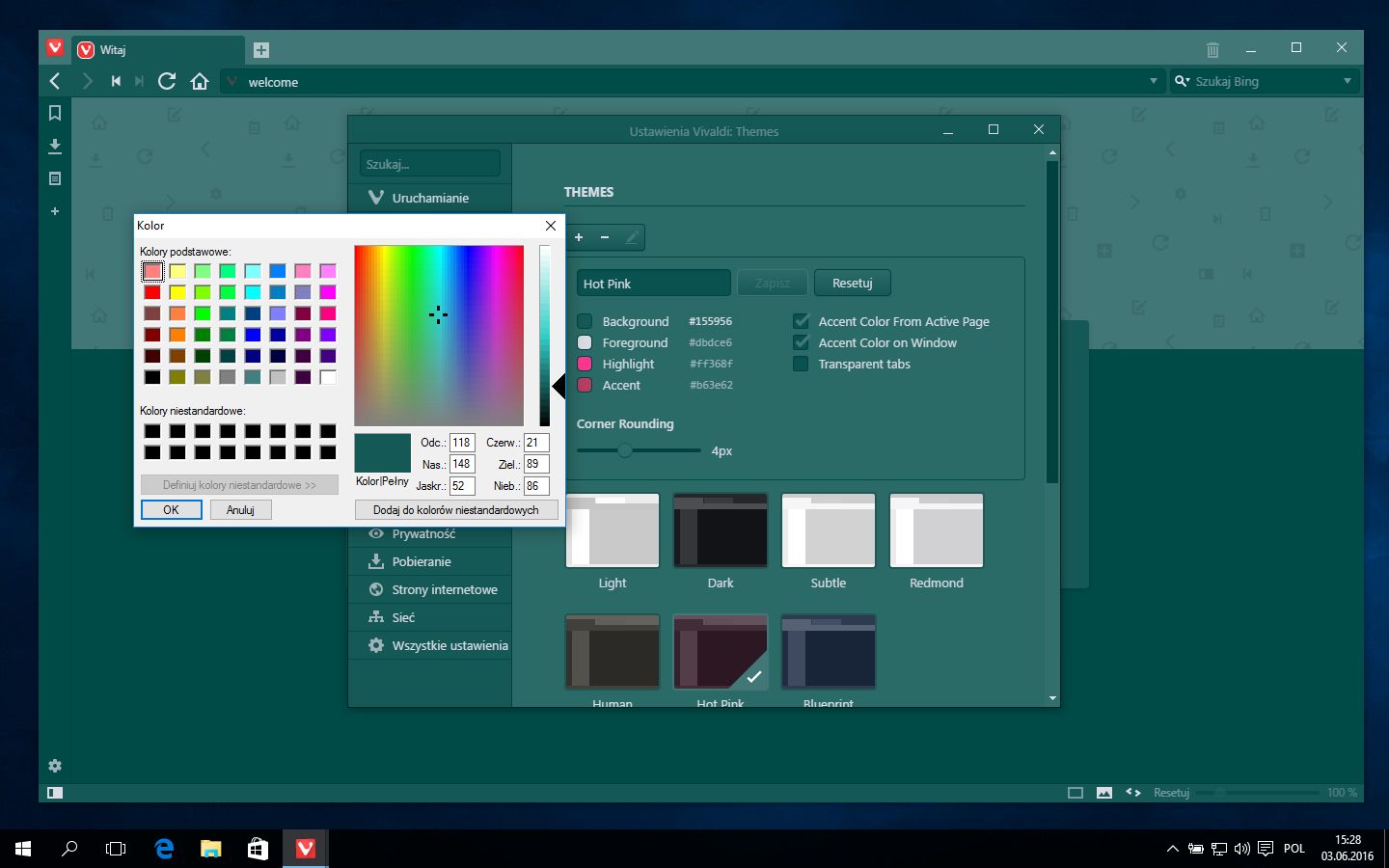Open the closed tabs trash icon

(x=1212, y=49)
